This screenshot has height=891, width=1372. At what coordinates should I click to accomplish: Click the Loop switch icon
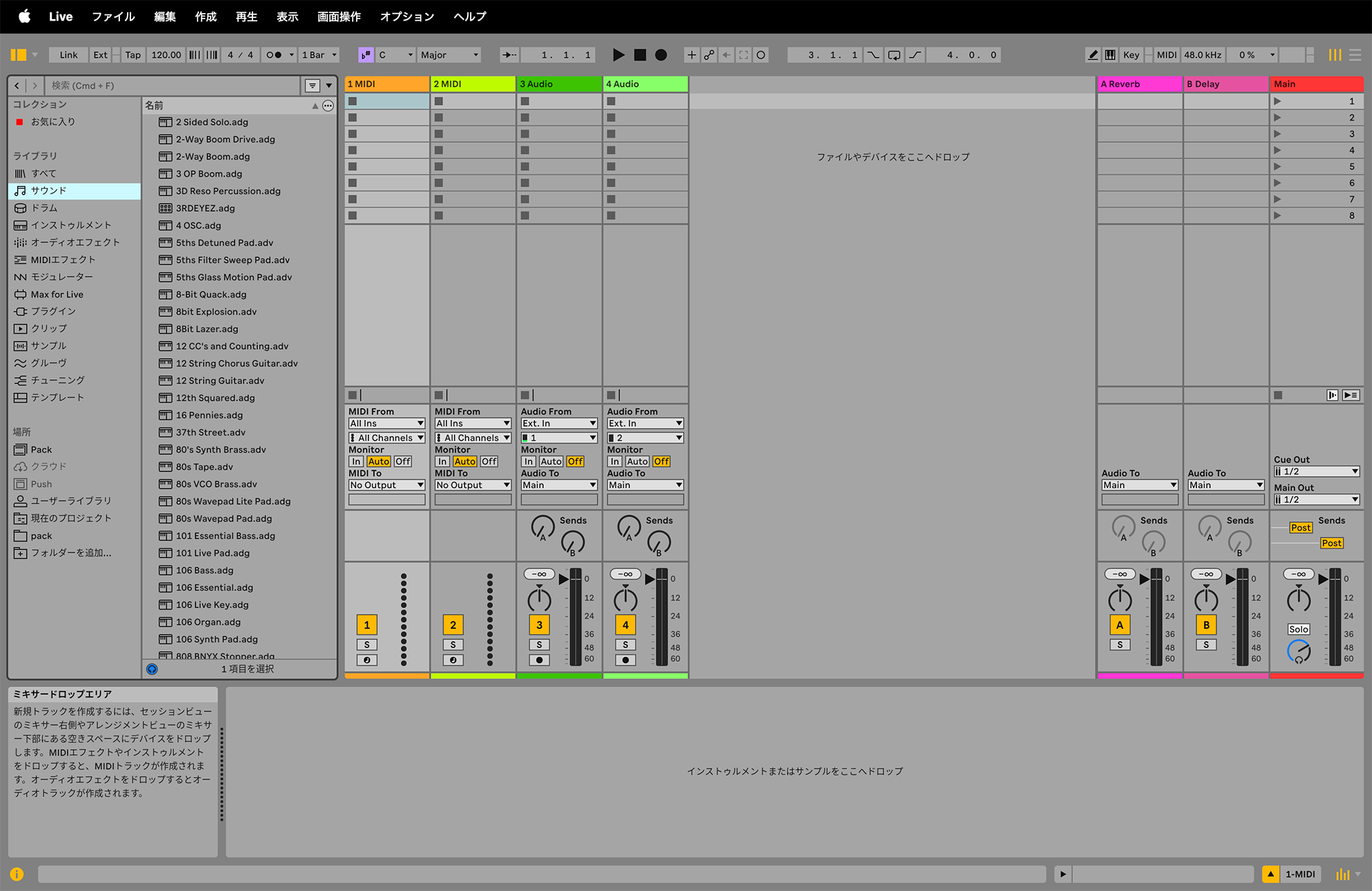pos(894,55)
